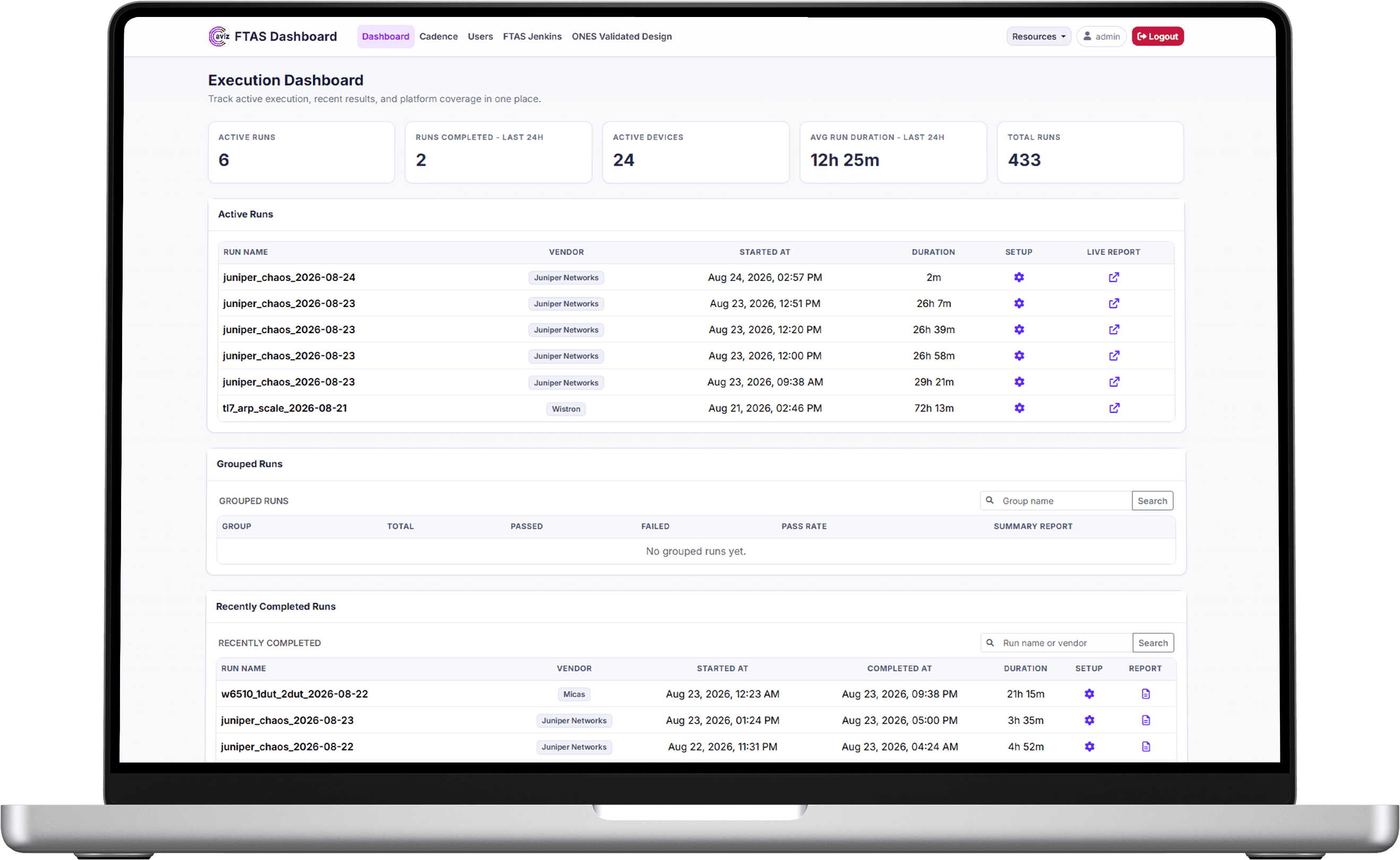Click Search button for recently completed runs

[1153, 643]
